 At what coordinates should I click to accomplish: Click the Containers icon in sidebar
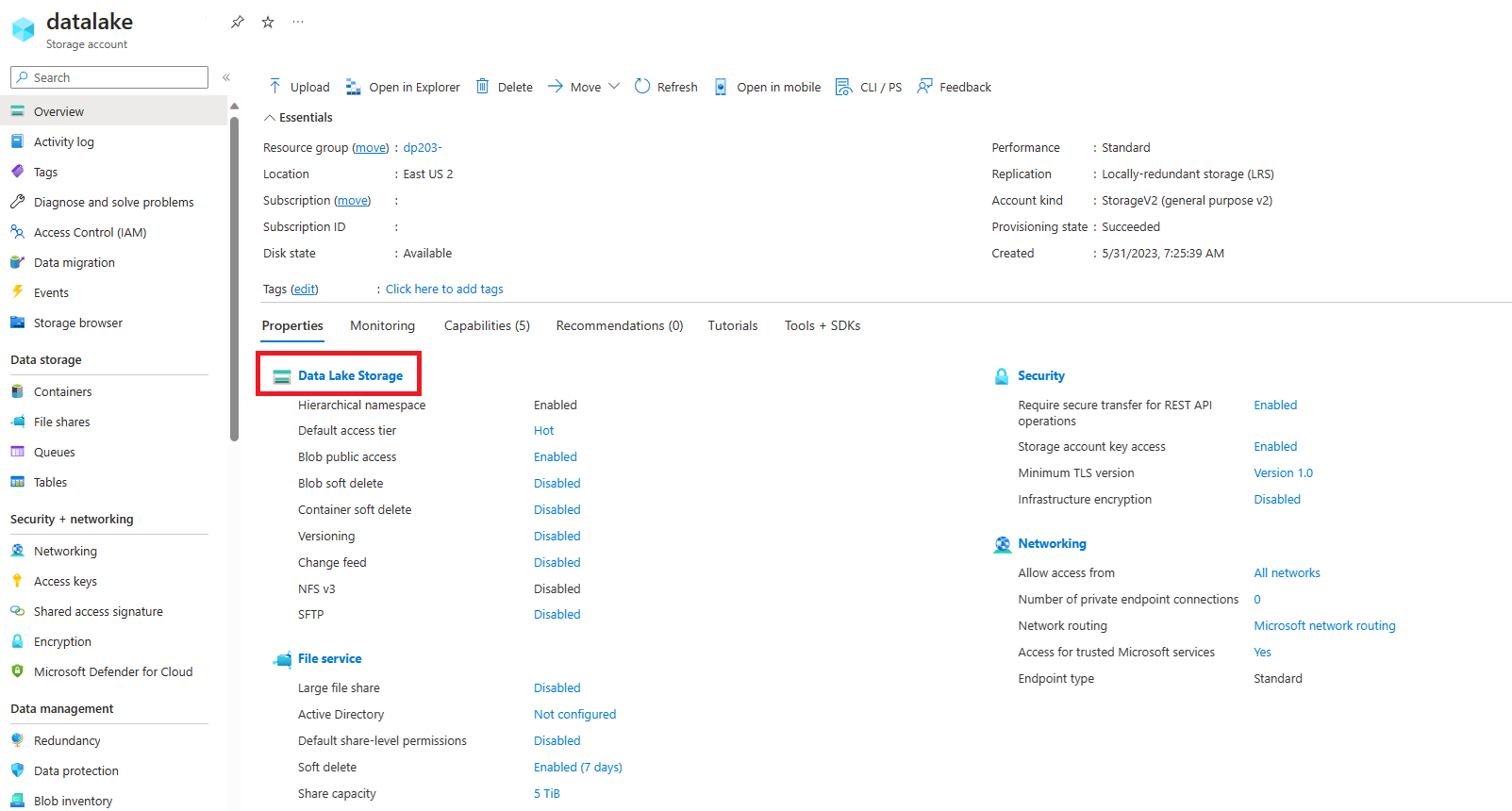coord(17,391)
